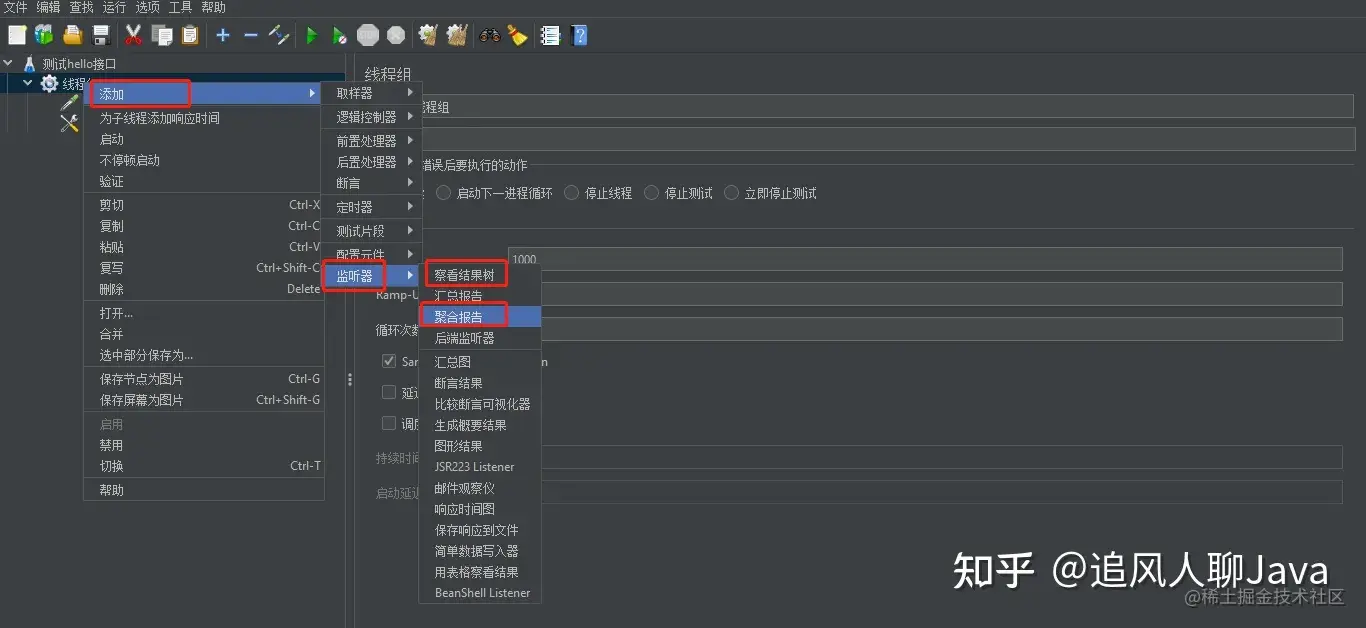The image size is (1366, 628).
Task: Tick the checkbox labeled starting with 延
Action: [x=389, y=392]
